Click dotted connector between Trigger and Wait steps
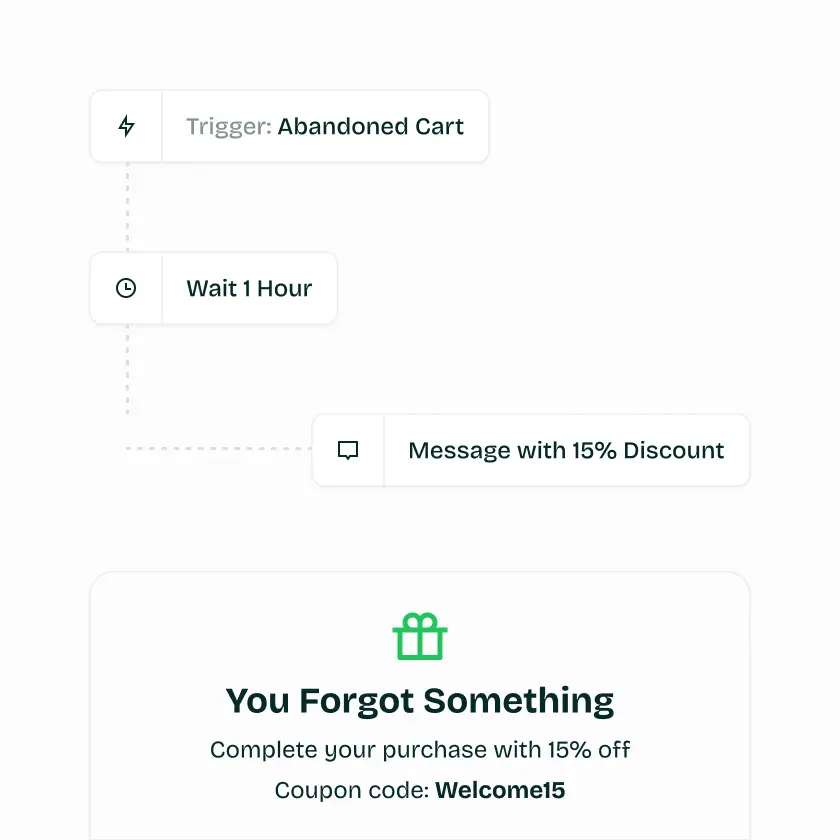Screen dimensions: 840x840 coord(127,207)
